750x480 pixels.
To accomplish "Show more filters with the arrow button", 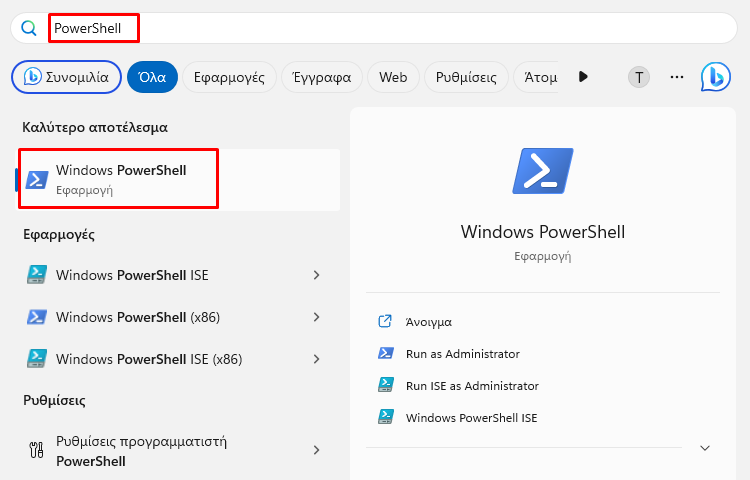I will click(x=583, y=76).
